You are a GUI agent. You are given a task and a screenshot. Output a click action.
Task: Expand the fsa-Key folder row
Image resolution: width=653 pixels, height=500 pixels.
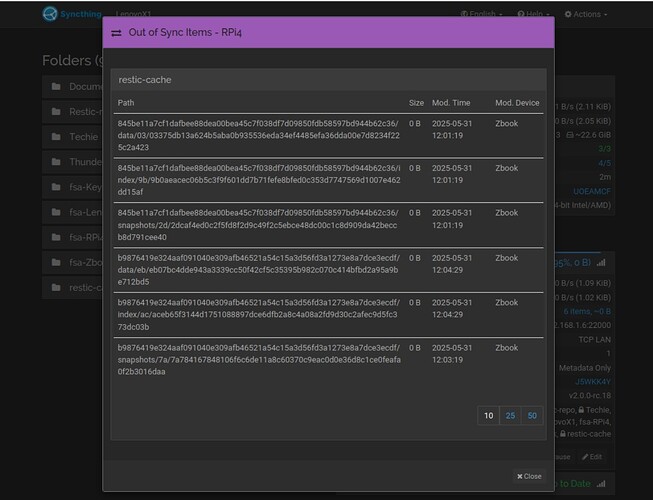coord(72,187)
